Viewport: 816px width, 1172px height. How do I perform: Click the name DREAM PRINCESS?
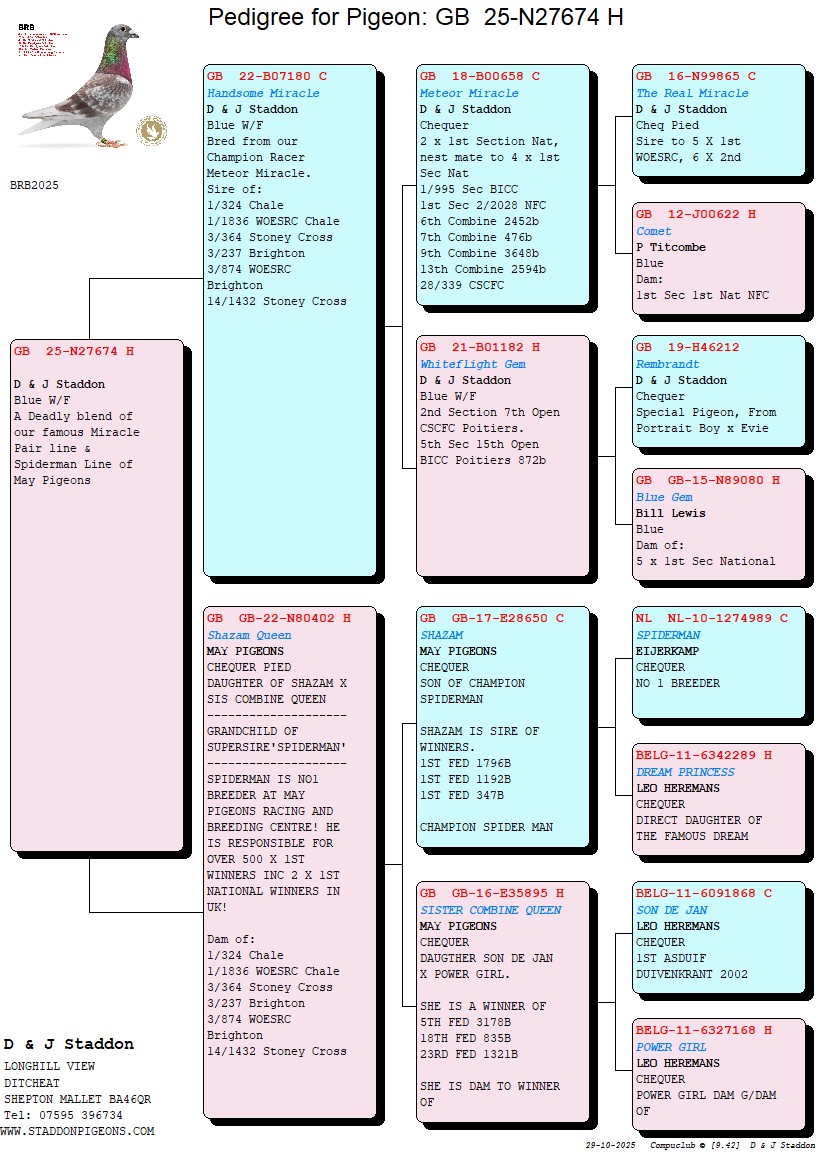pyautogui.click(x=685, y=773)
